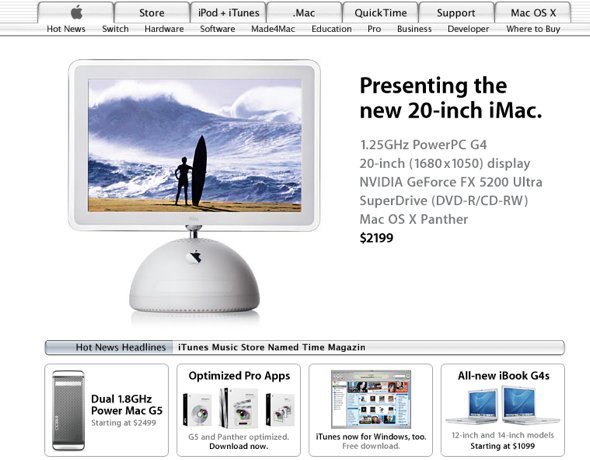The height and width of the screenshot is (460, 590).
Task: Open the Developer navigation link
Action: click(x=468, y=29)
